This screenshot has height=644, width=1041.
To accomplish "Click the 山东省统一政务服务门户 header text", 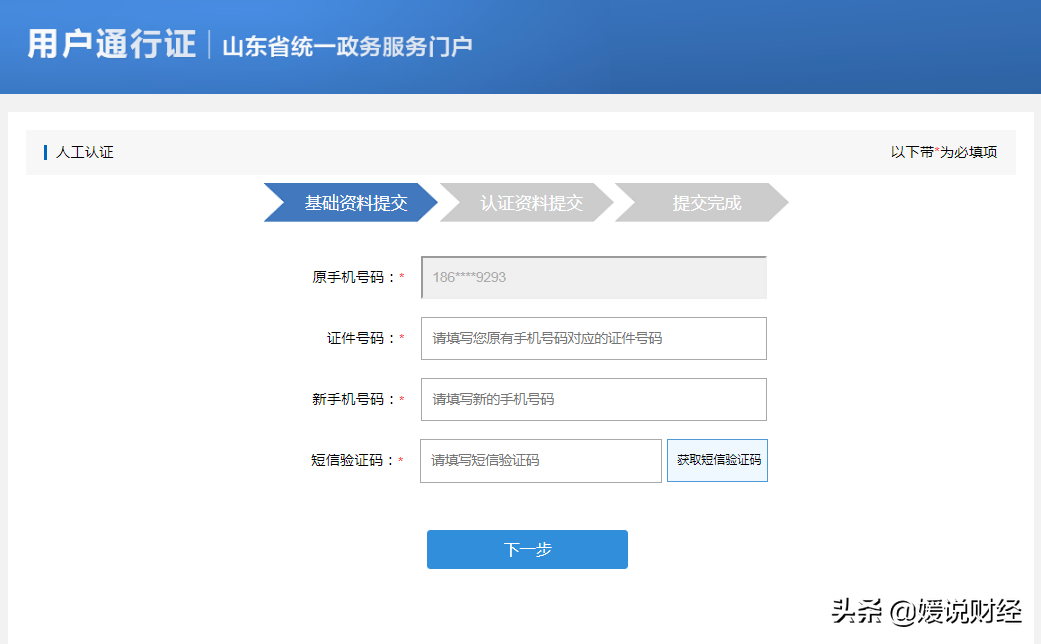I will click(x=347, y=46).
